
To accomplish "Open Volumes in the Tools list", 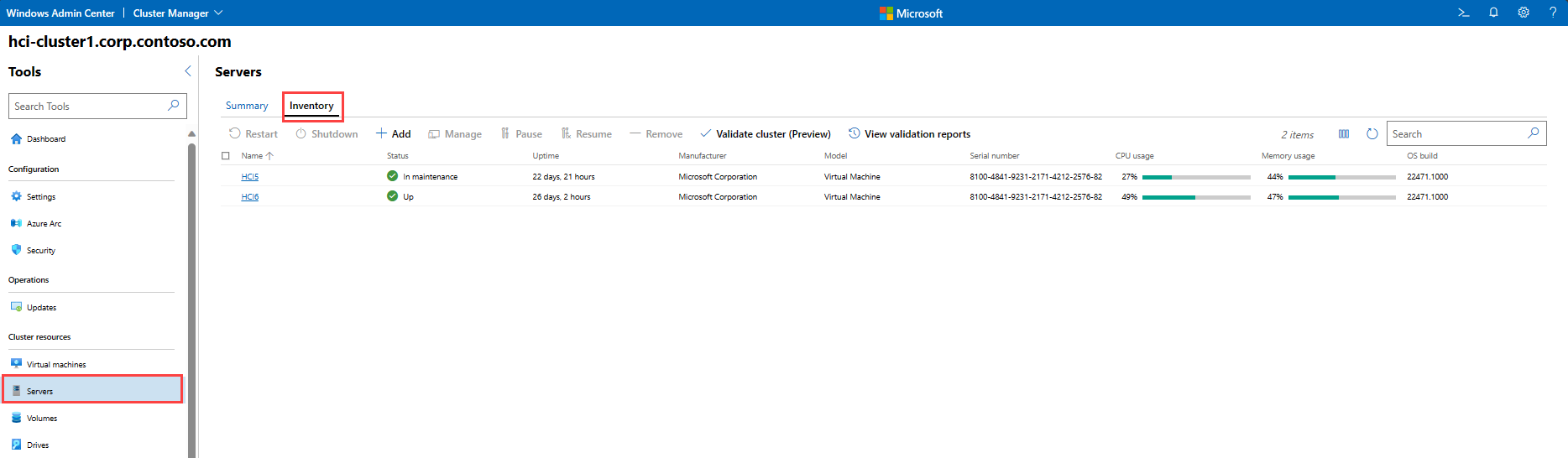I will tap(42, 419).
